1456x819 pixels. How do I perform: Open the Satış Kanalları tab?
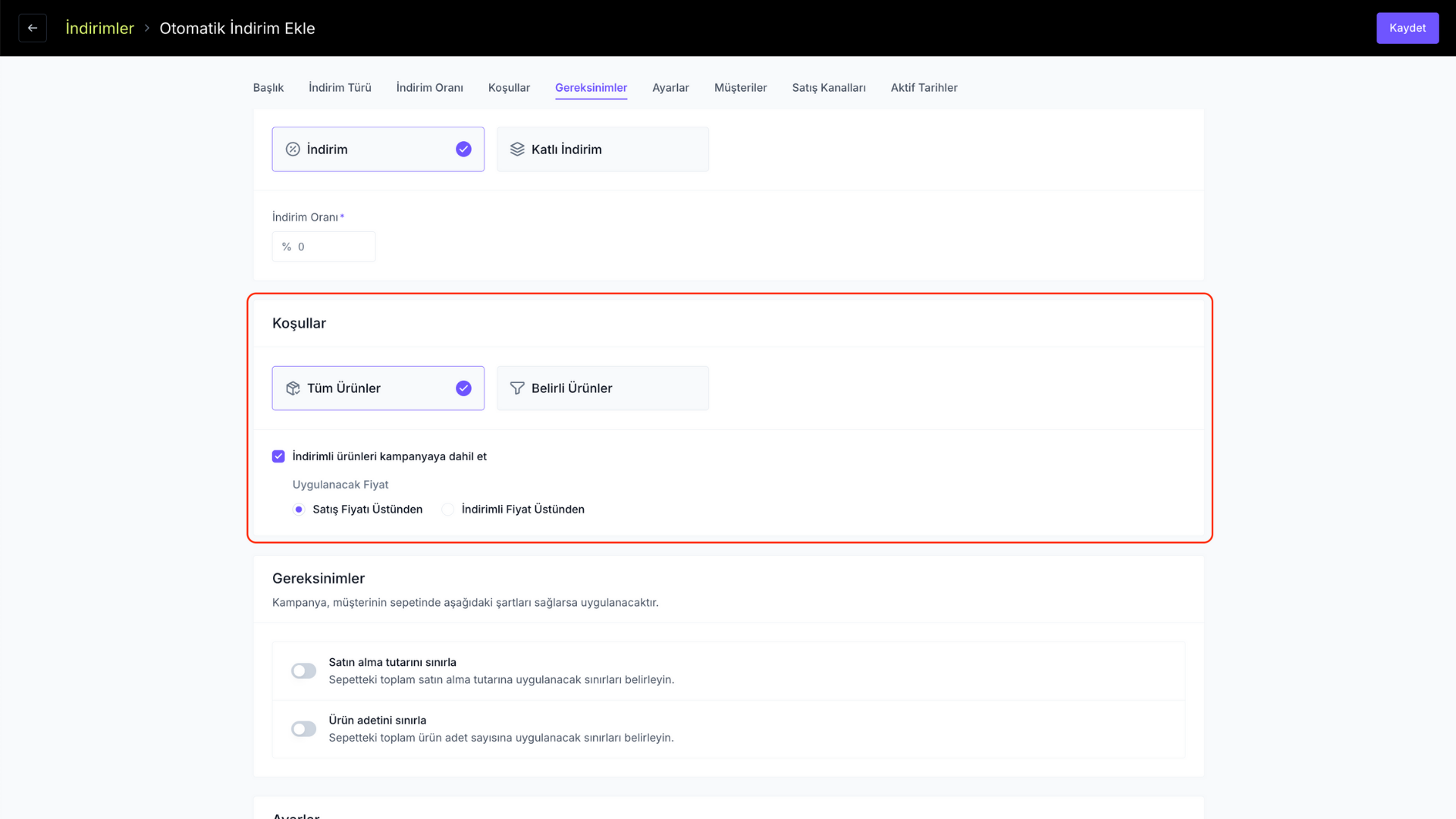[x=829, y=88]
